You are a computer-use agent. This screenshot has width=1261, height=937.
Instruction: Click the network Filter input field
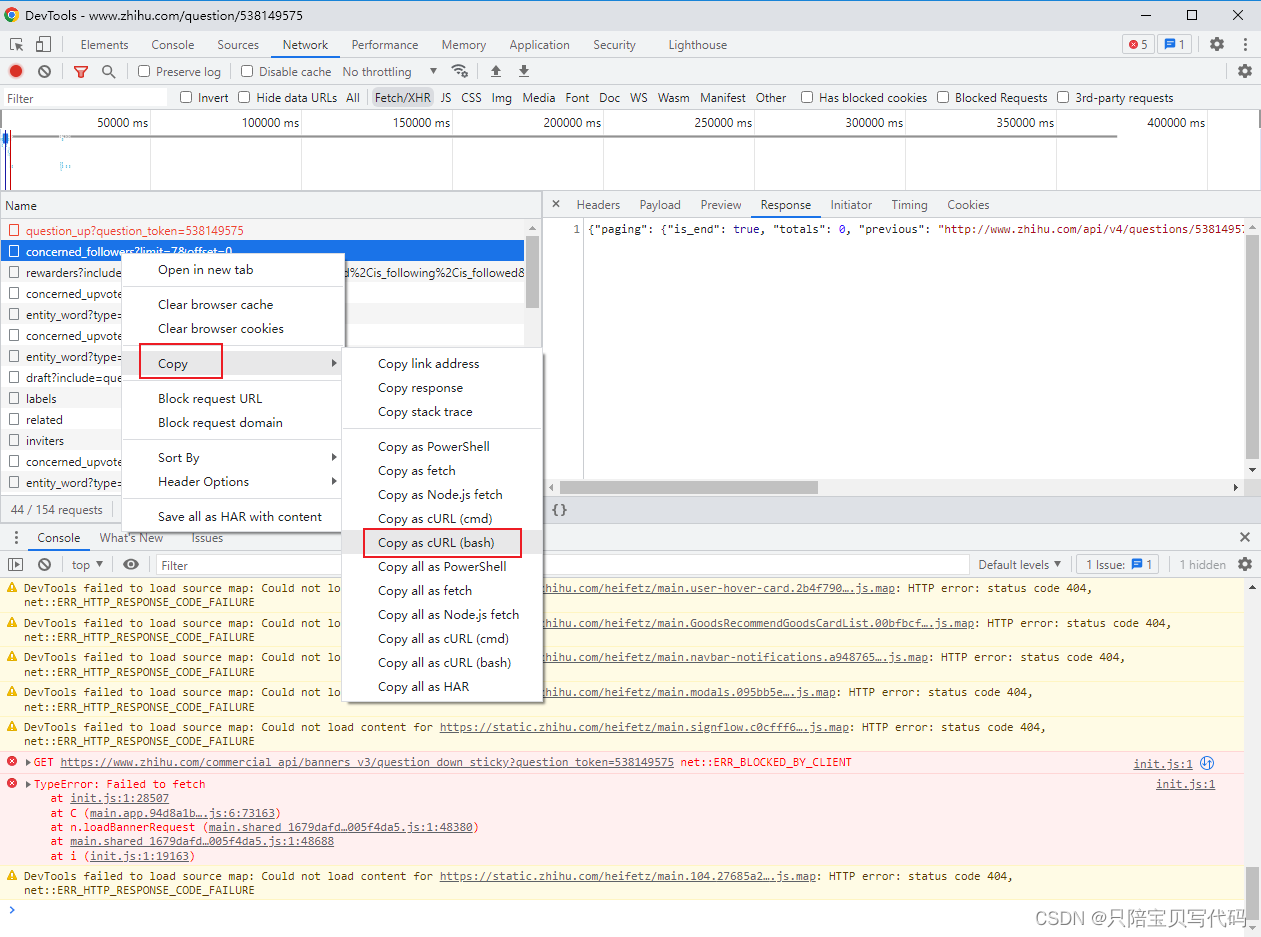click(84, 98)
